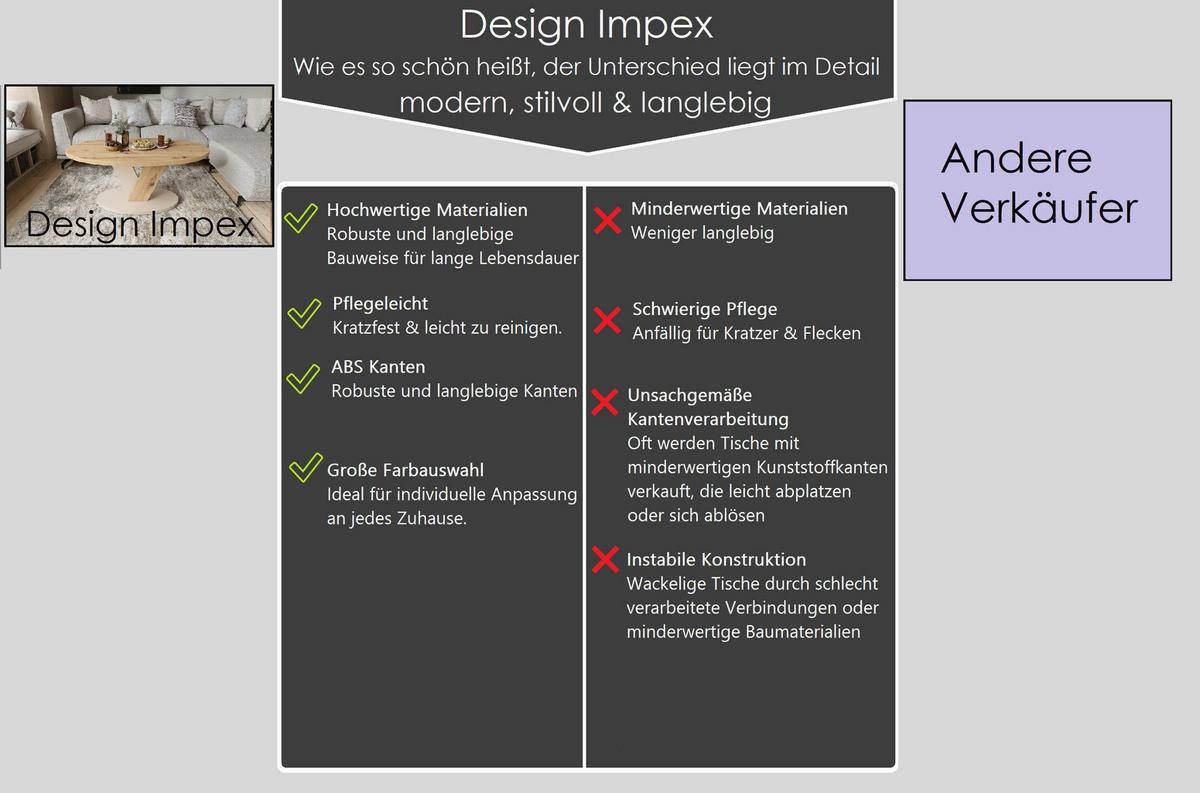
Task: Click the red X next to Instabile Konstruktion
Action: [605, 559]
